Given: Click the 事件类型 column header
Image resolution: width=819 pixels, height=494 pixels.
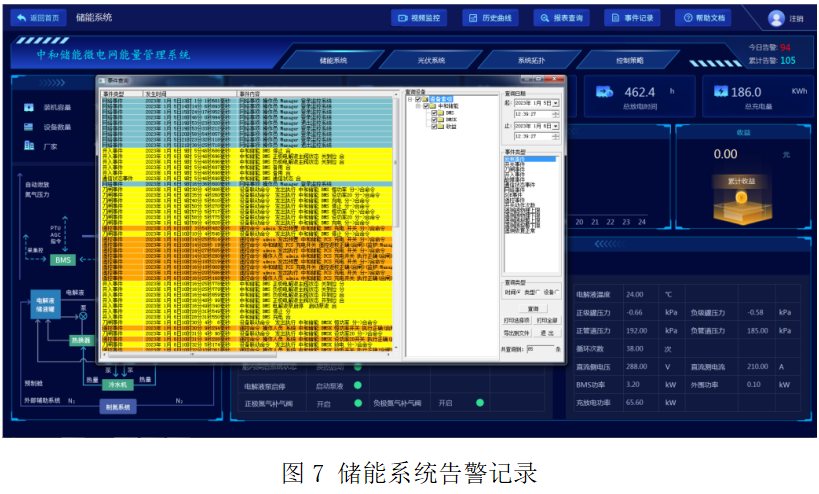Looking at the screenshot, I should coord(122,94).
